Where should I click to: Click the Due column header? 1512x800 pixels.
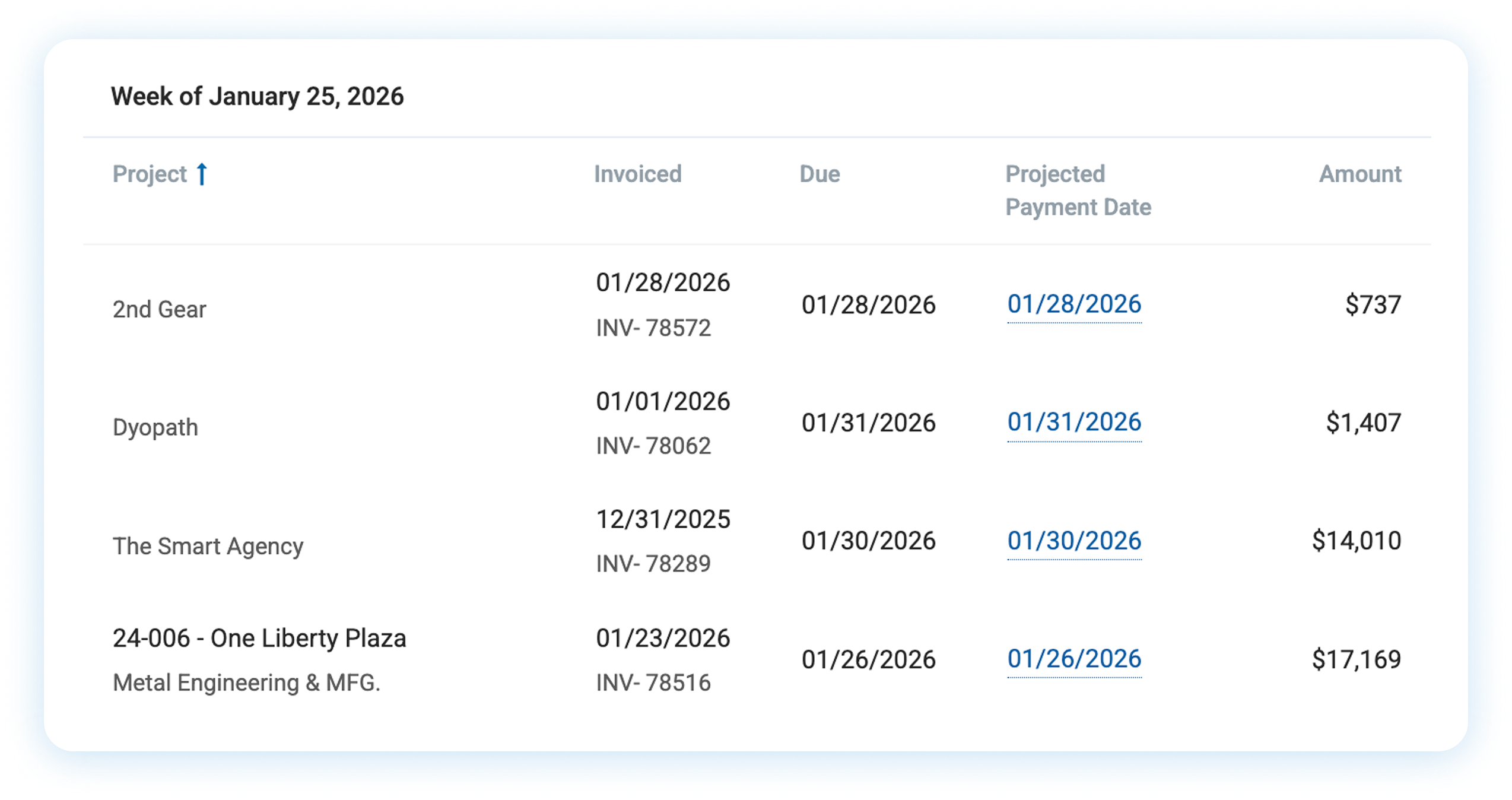pyautogui.click(x=819, y=174)
